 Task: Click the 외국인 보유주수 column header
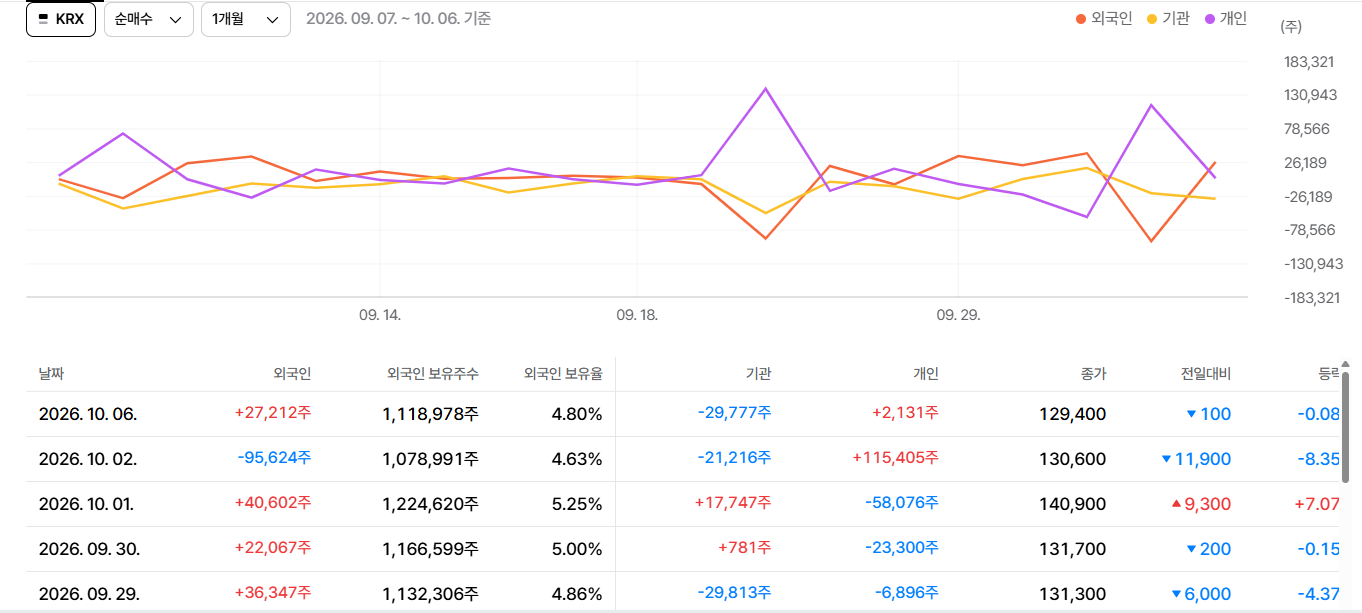pyautogui.click(x=433, y=374)
